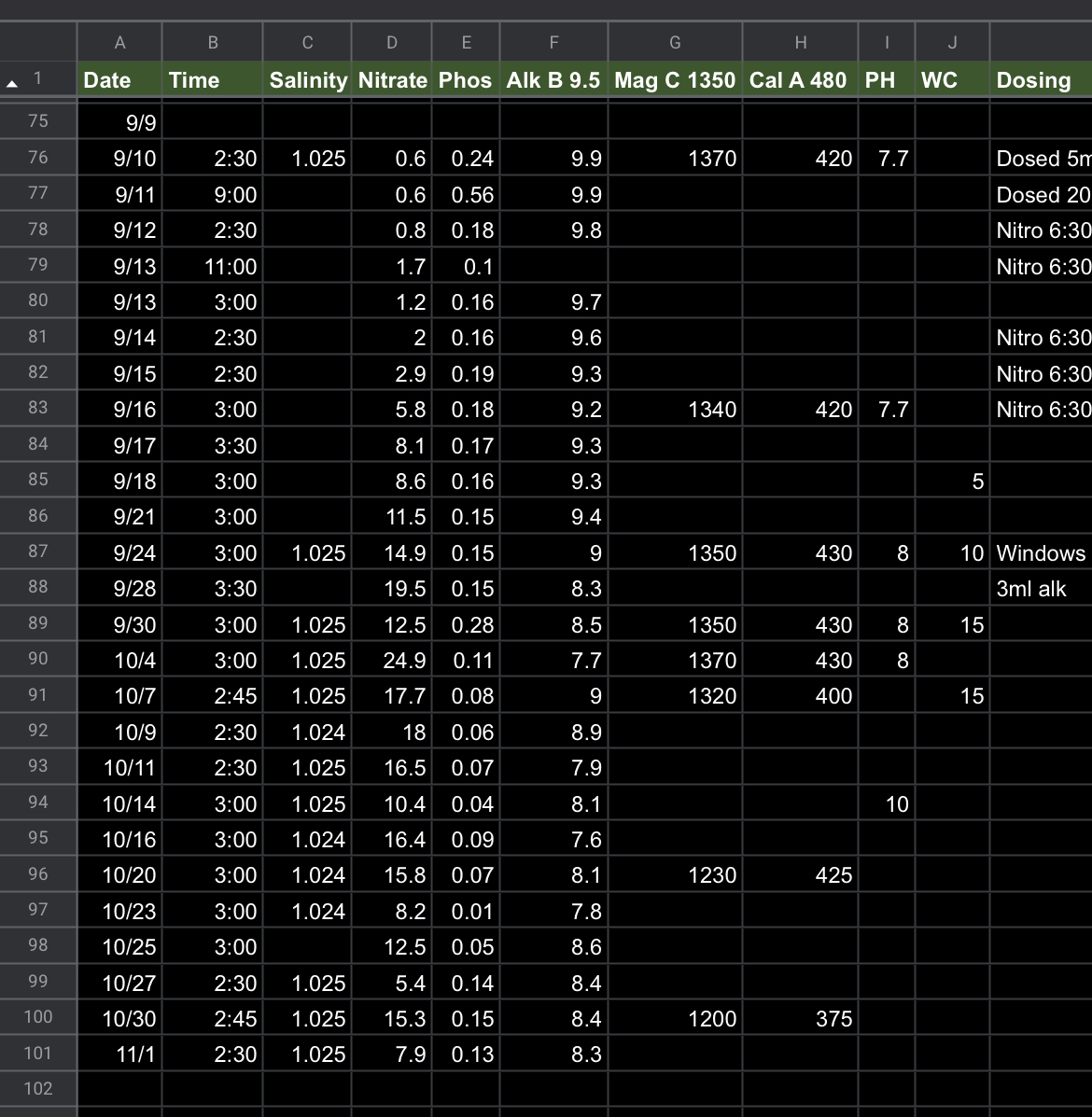Select the Phos value "0.01"
Image resolution: width=1092 pixels, height=1117 pixels.
466,911
